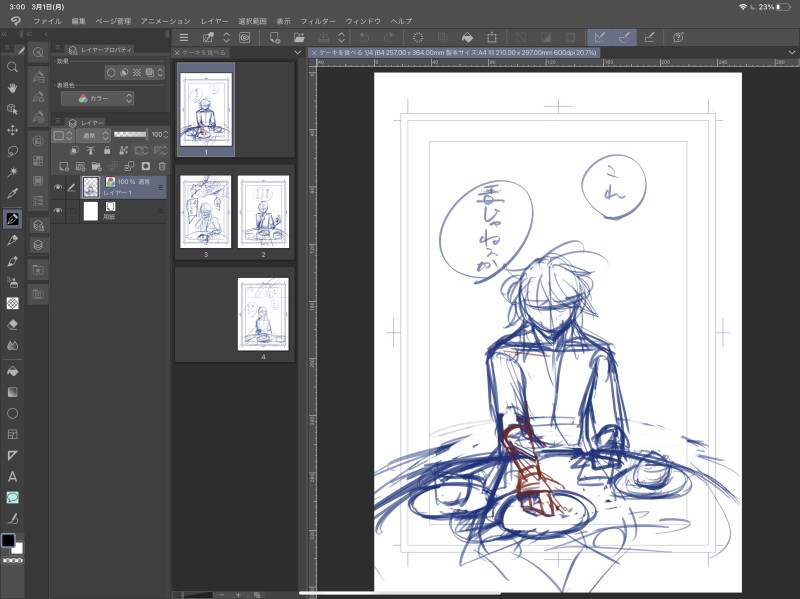Select the Pencil tool
Viewport: 800px width, 599px height.
pos(12,240)
